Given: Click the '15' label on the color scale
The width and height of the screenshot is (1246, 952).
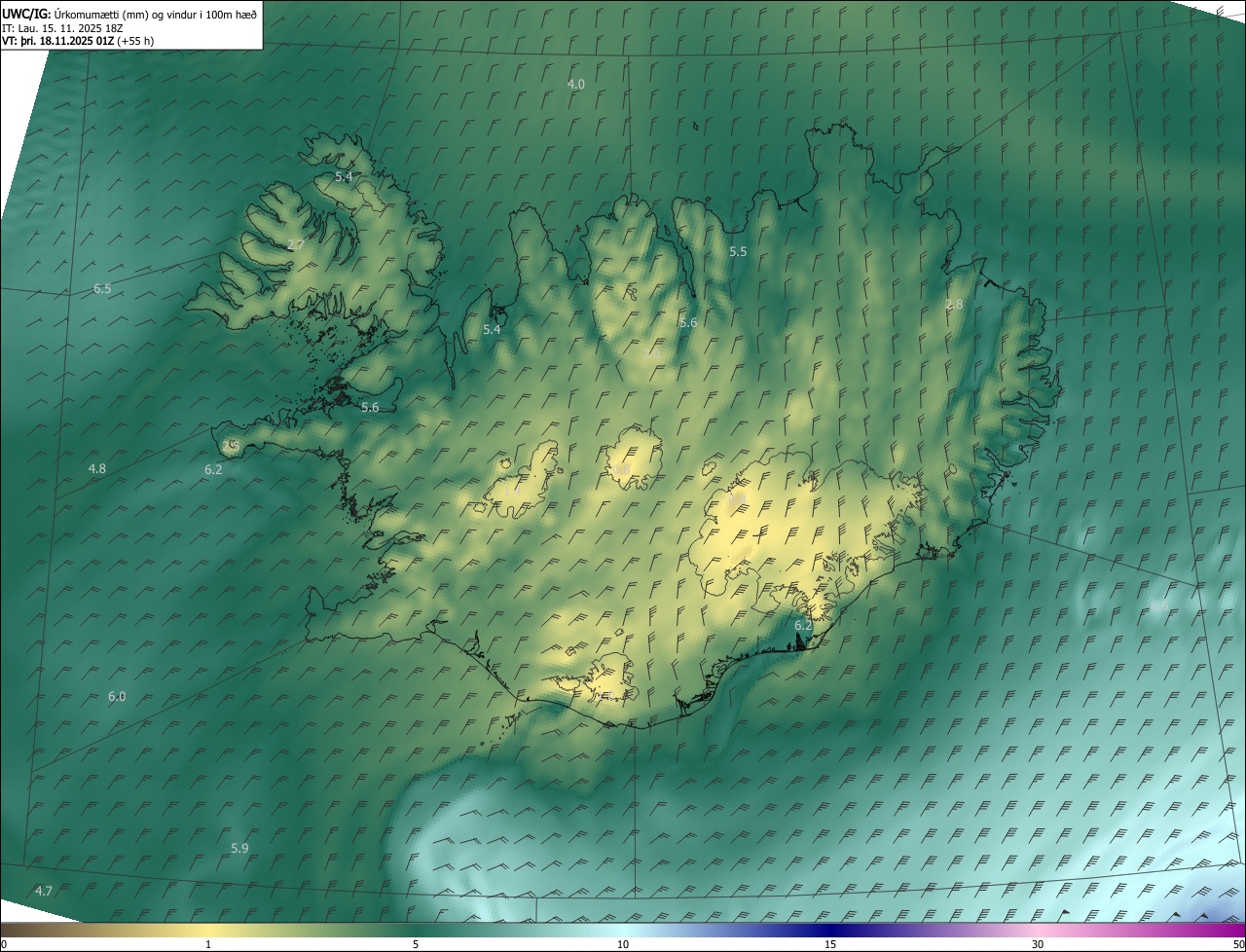Looking at the screenshot, I should pyautogui.click(x=830, y=945).
